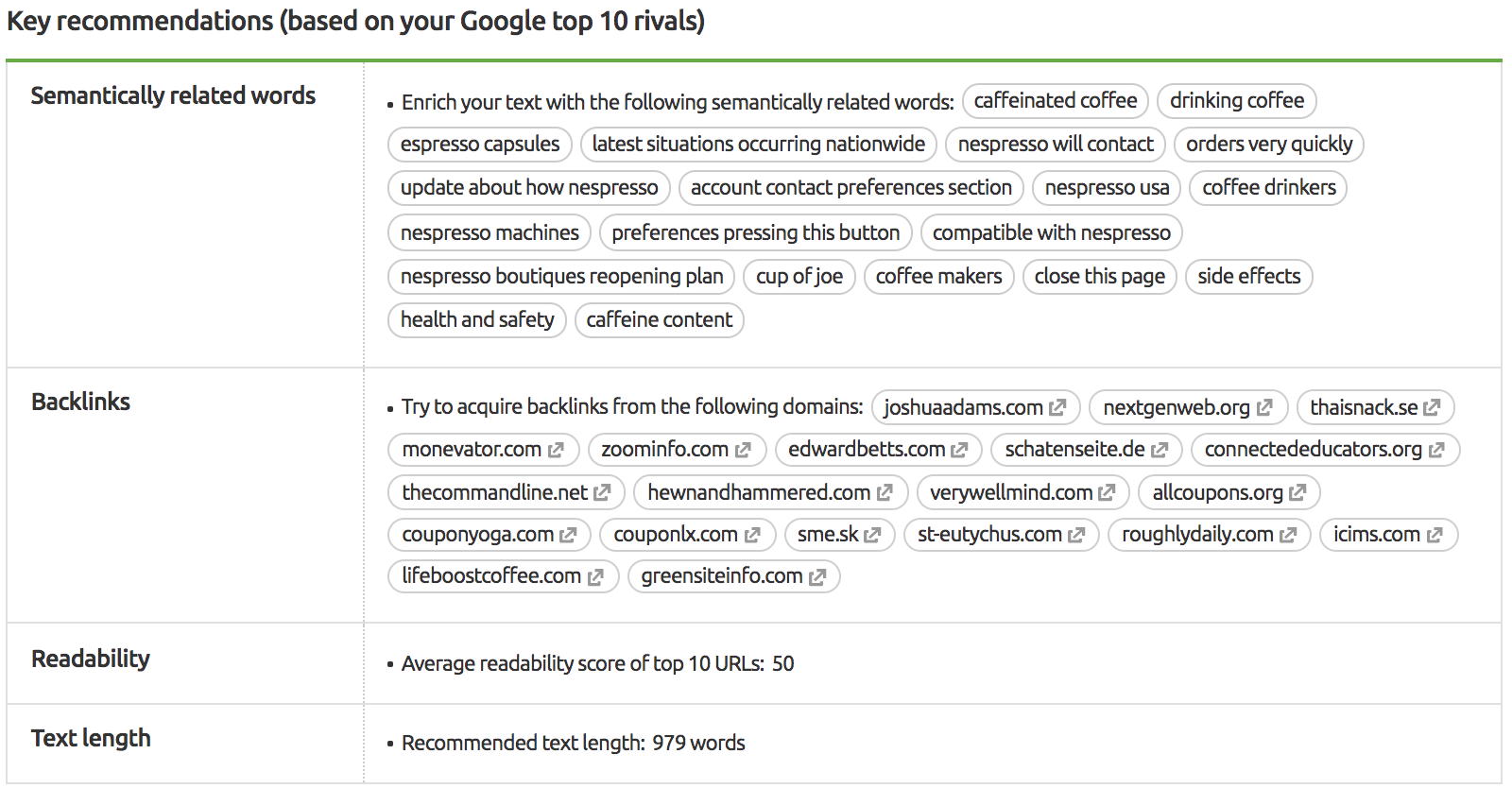Open external link icon for connectededucators.org
This screenshot has height=788, width=1512.
(1436, 450)
